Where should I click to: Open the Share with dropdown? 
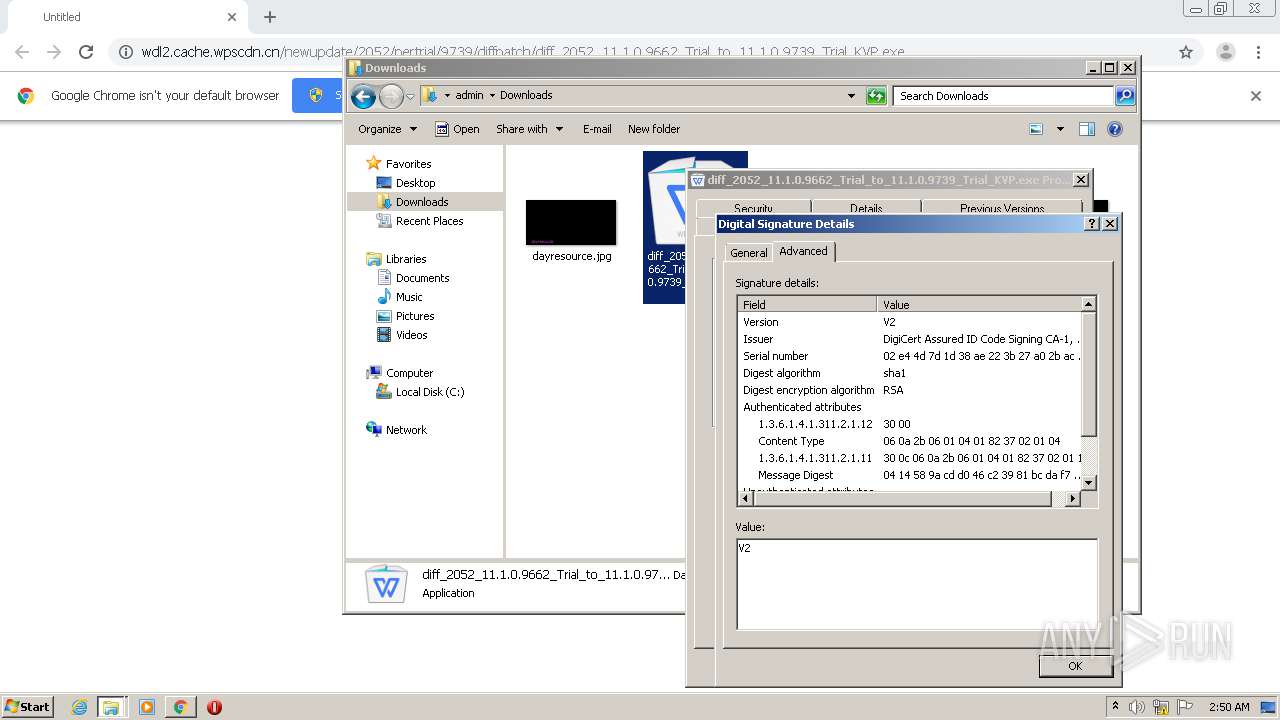point(529,129)
